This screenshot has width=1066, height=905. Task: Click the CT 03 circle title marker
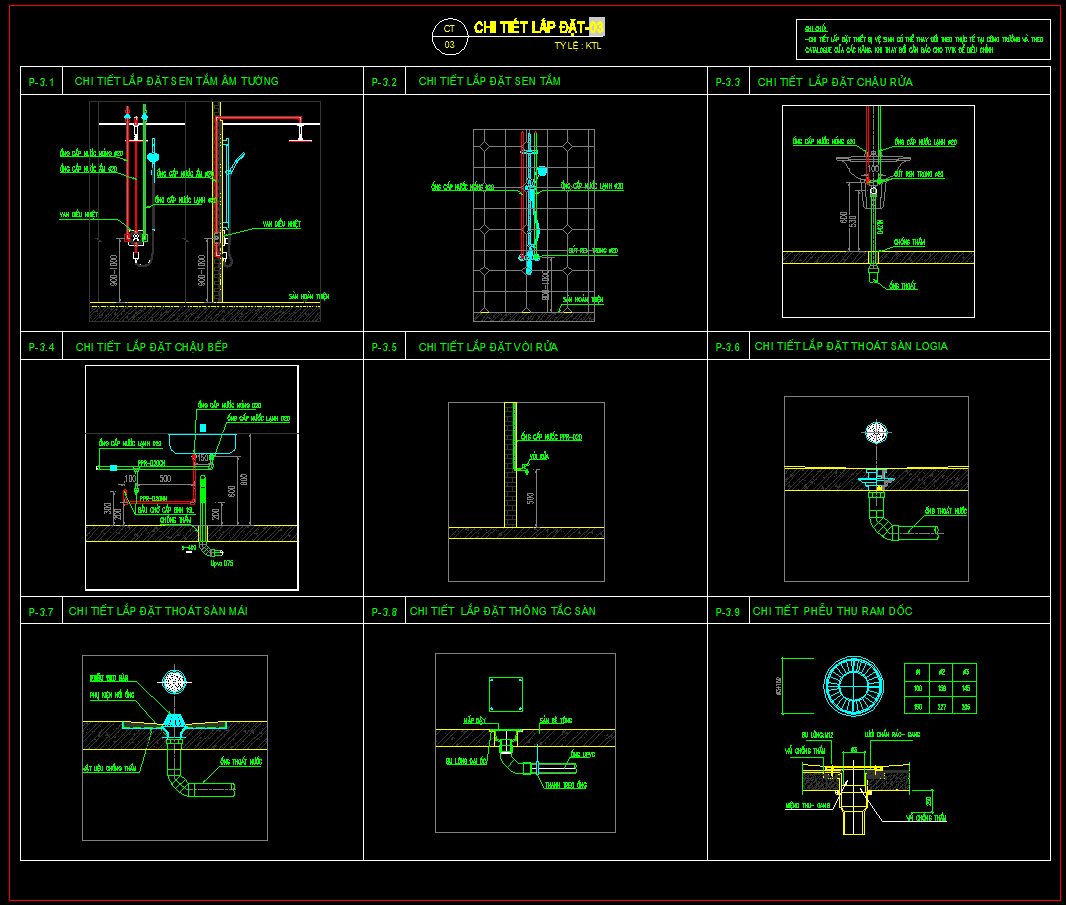[x=449, y=37]
